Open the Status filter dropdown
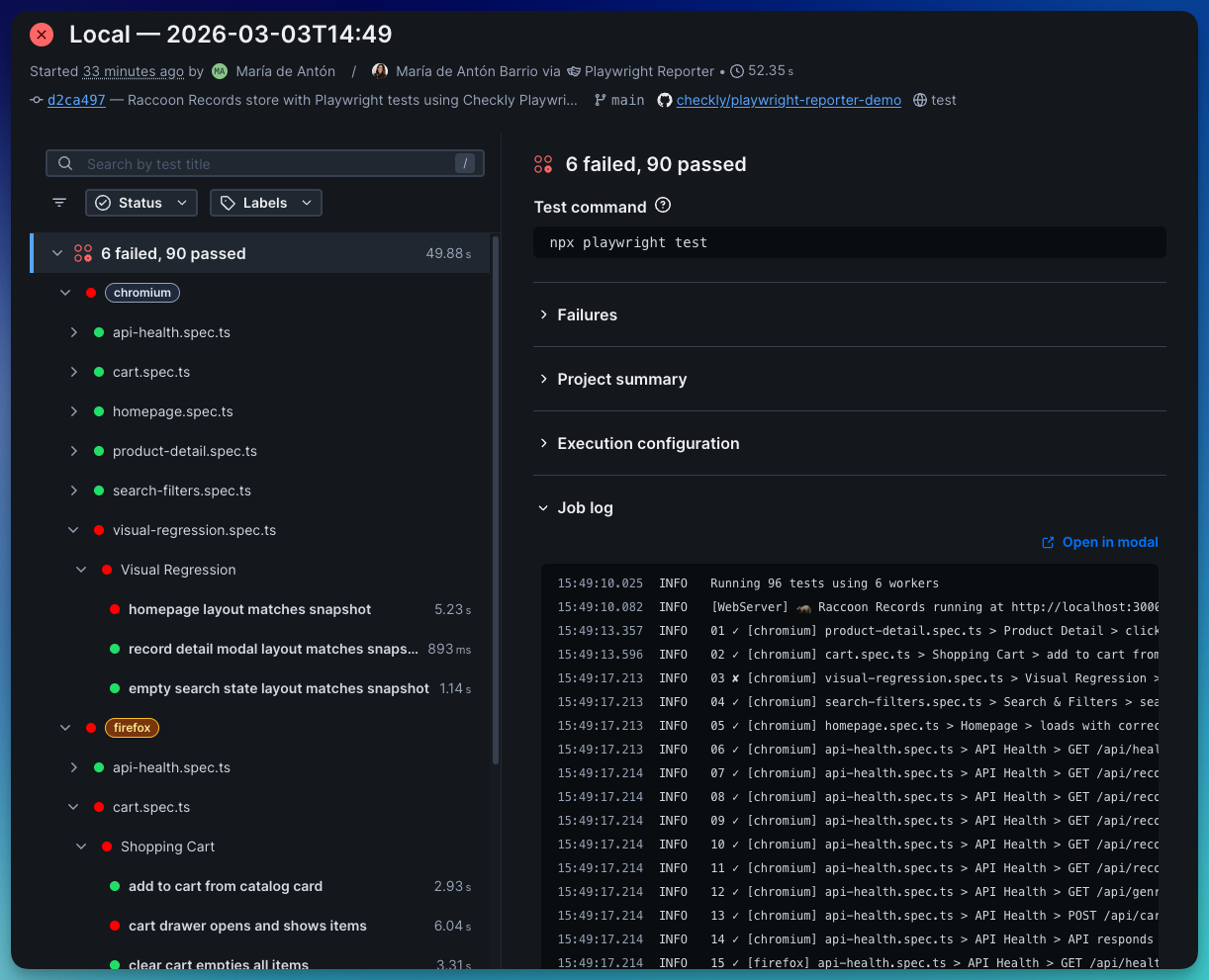Viewport: 1209px width, 980px height. pos(140,203)
